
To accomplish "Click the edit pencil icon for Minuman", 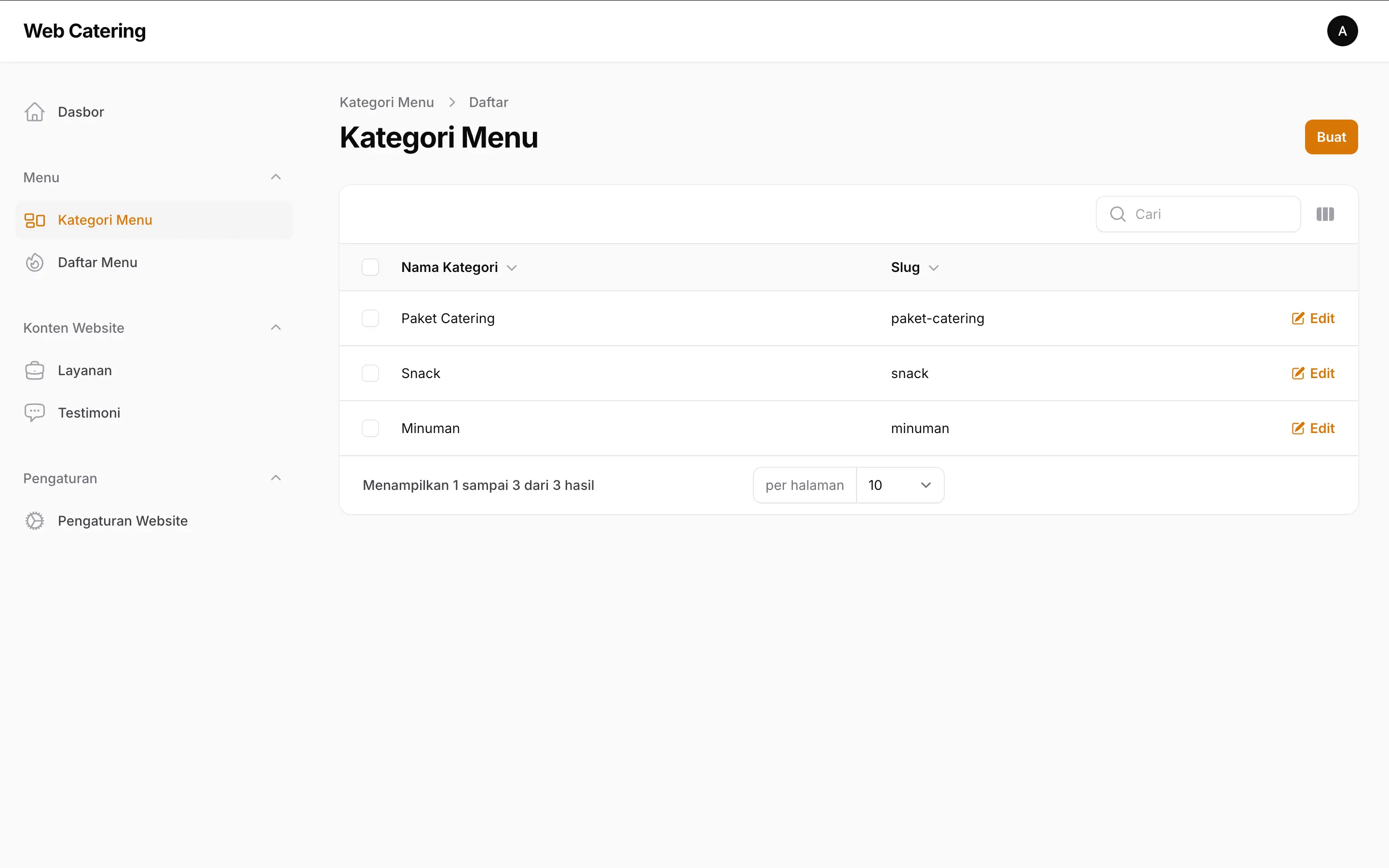I will (1298, 429).
